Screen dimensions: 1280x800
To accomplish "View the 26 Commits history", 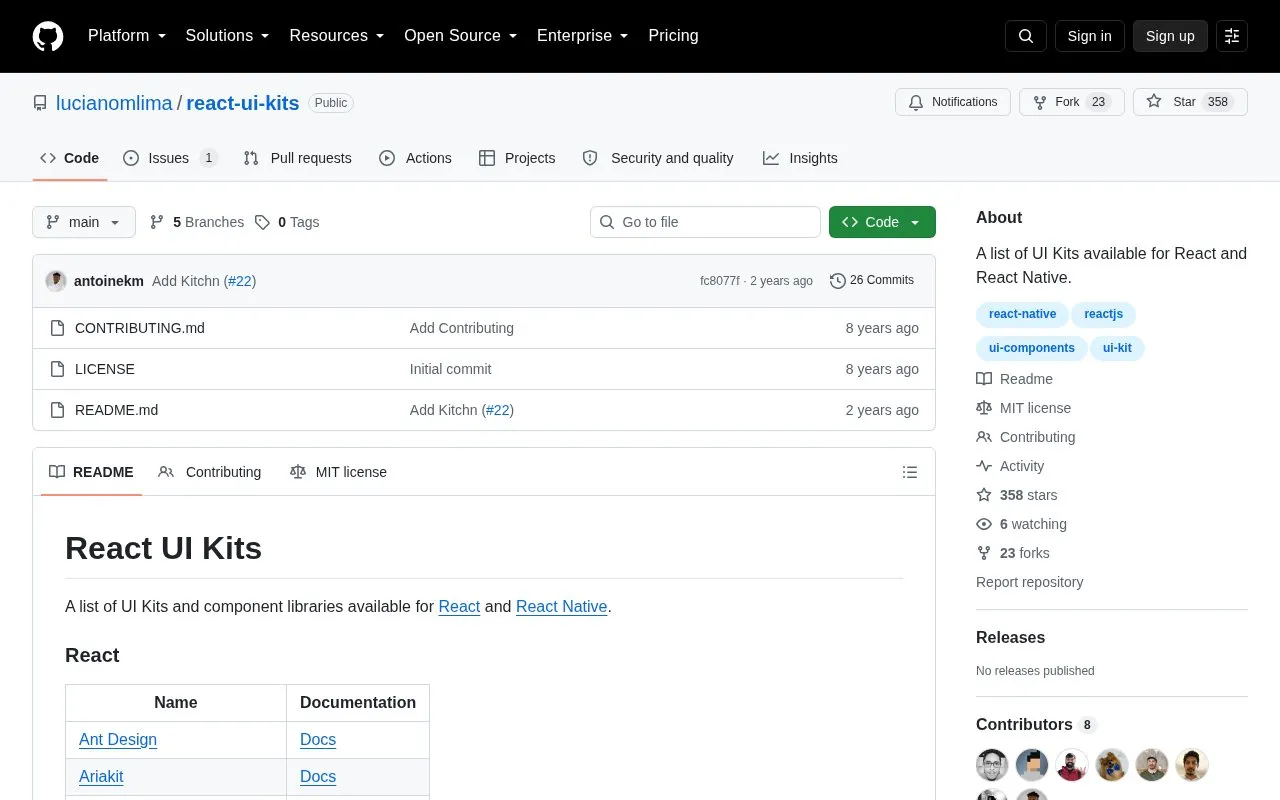I will [872, 281].
